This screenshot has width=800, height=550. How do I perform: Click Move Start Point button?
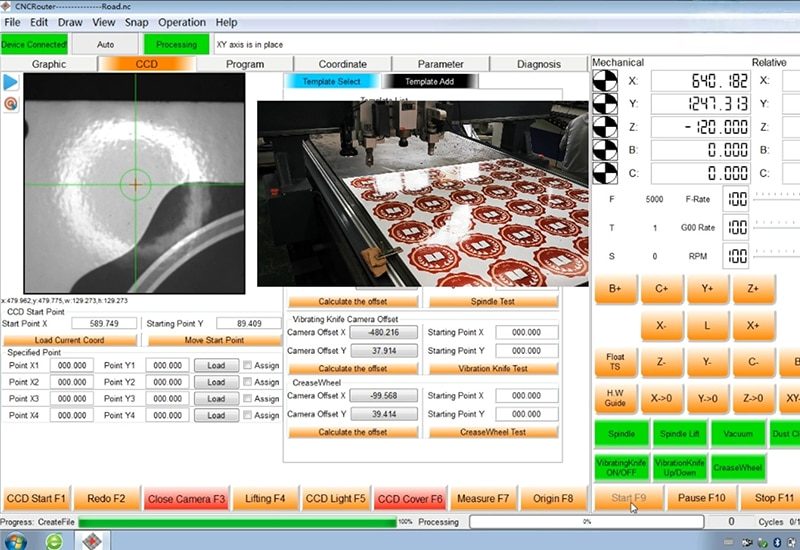tap(214, 340)
